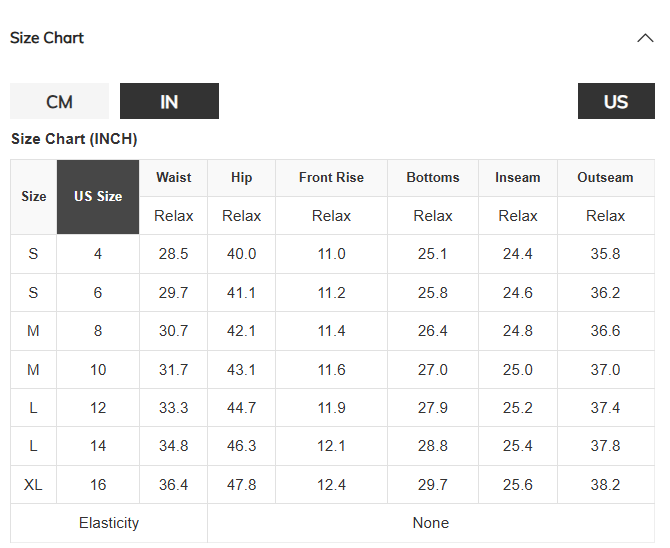Select US size 10 cell

(x=98, y=370)
